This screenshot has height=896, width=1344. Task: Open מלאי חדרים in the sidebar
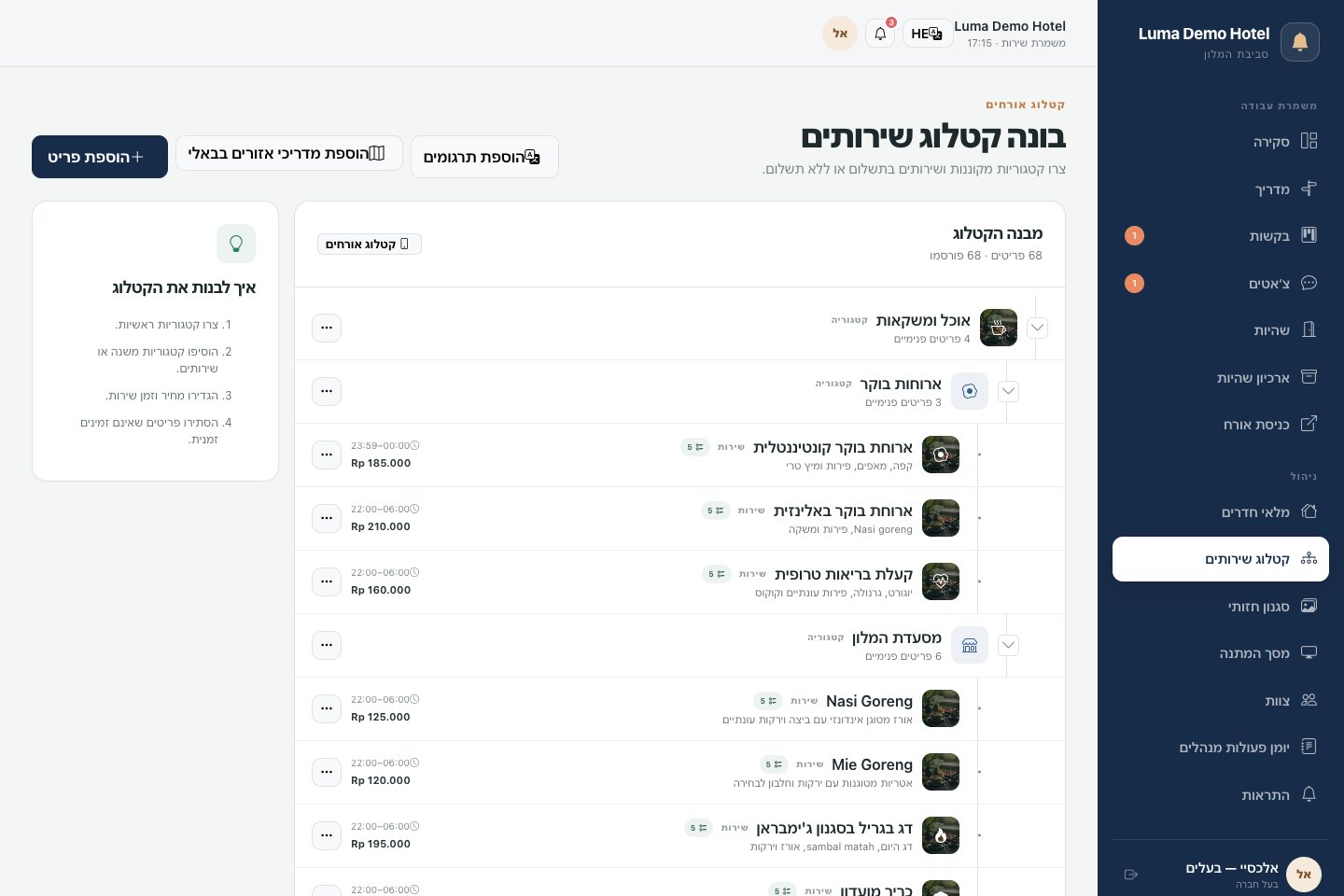point(1221,511)
